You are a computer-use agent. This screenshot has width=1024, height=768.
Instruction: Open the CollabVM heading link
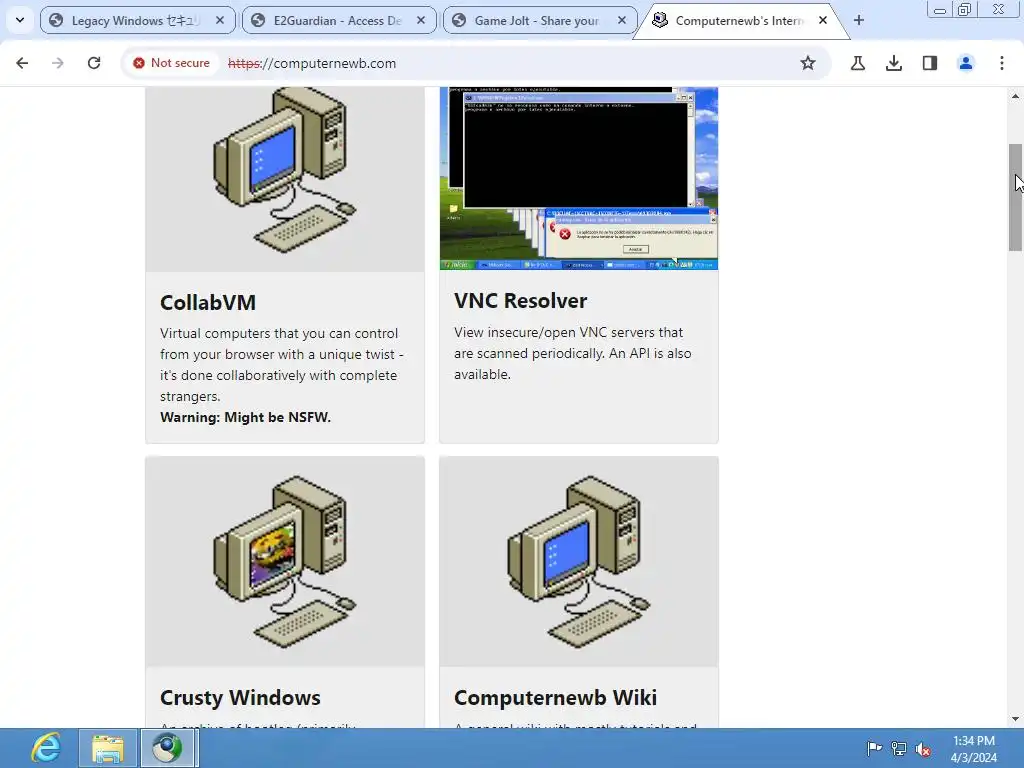208,302
